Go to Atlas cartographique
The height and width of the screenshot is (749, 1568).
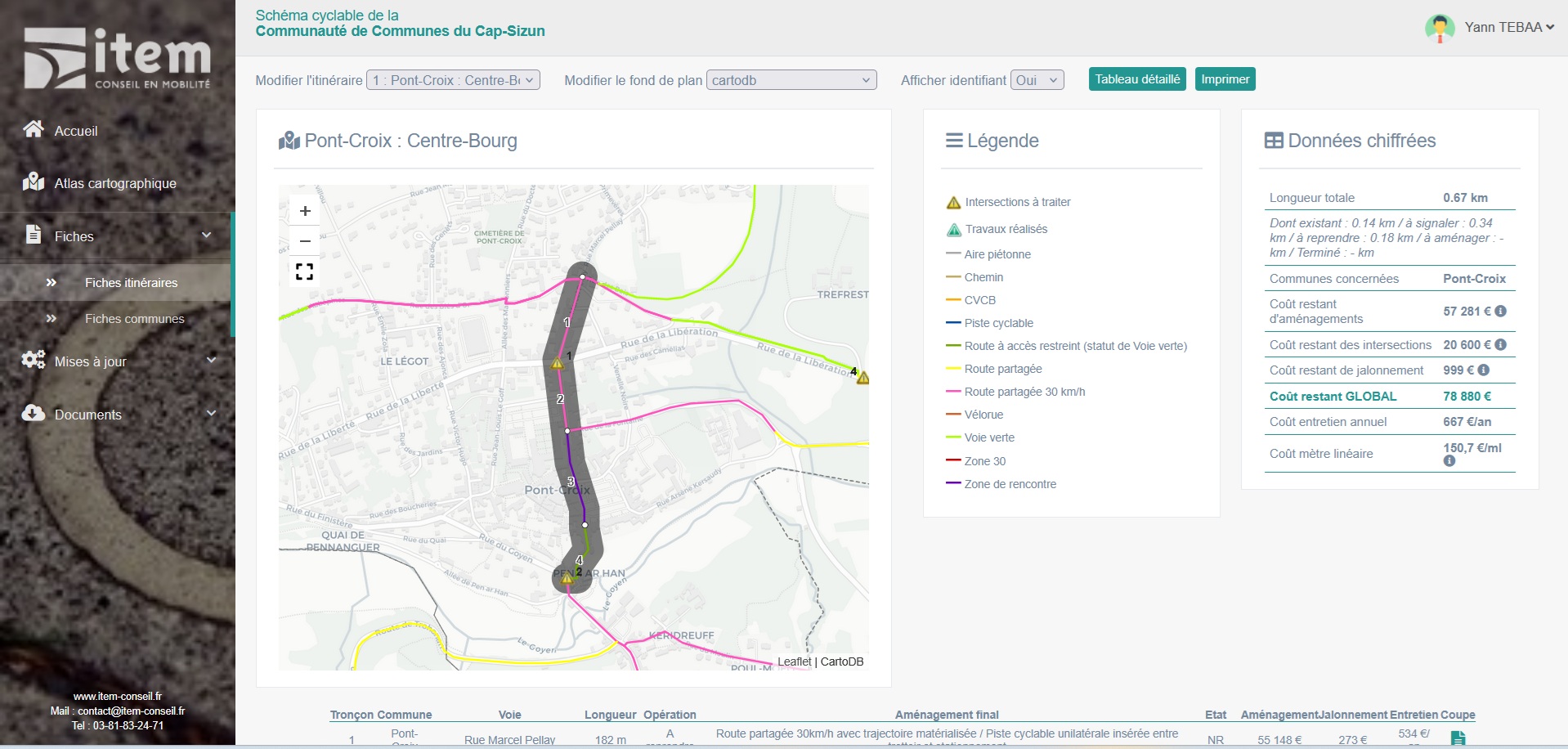[115, 183]
